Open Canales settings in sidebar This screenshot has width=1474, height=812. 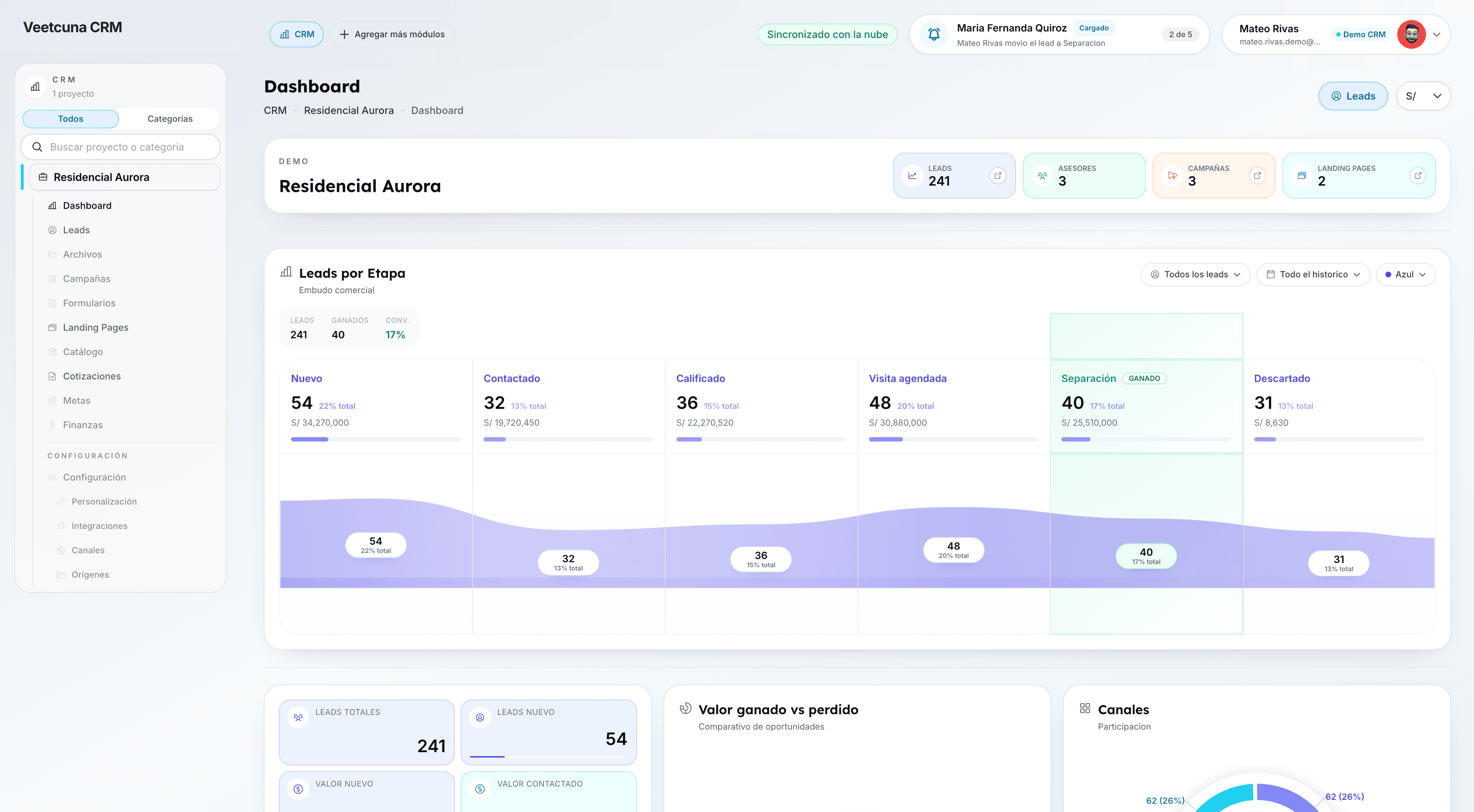(x=88, y=551)
